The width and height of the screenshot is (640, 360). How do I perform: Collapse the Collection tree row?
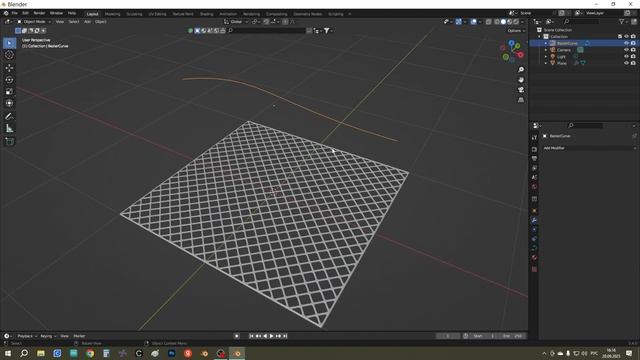pyautogui.click(x=540, y=37)
